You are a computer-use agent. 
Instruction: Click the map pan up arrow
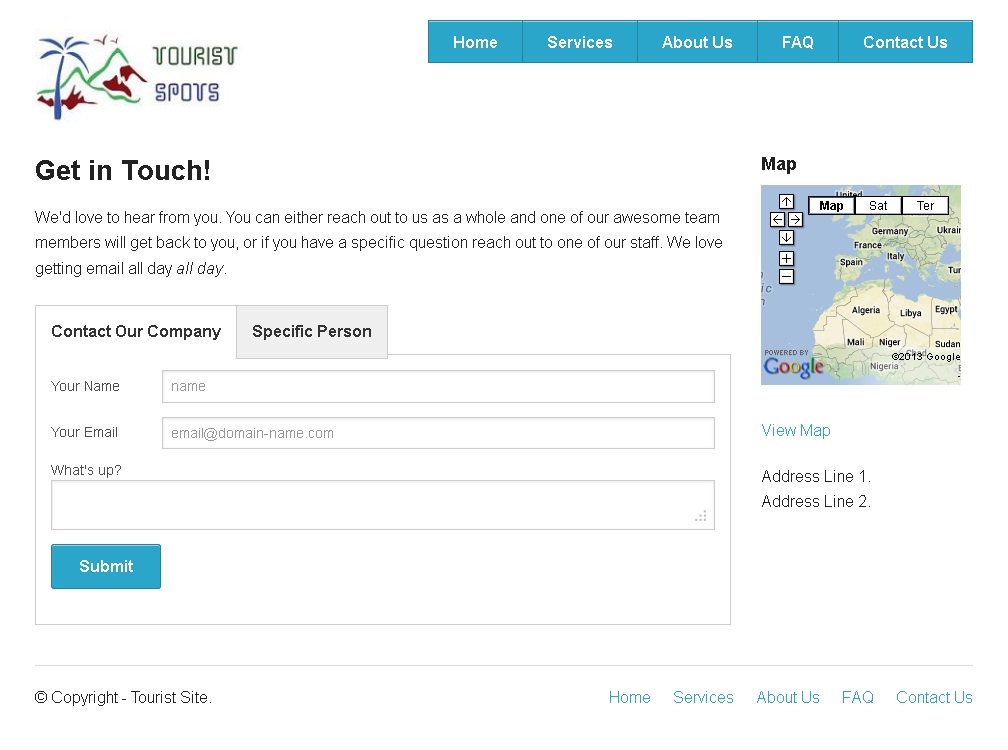tap(786, 202)
